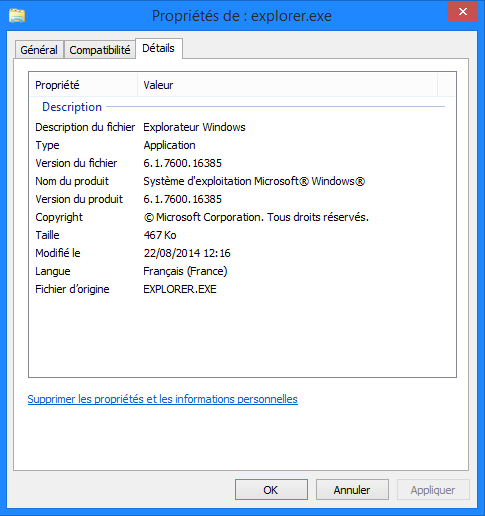
Task: Select the Description du fichier row
Action: [242, 127]
